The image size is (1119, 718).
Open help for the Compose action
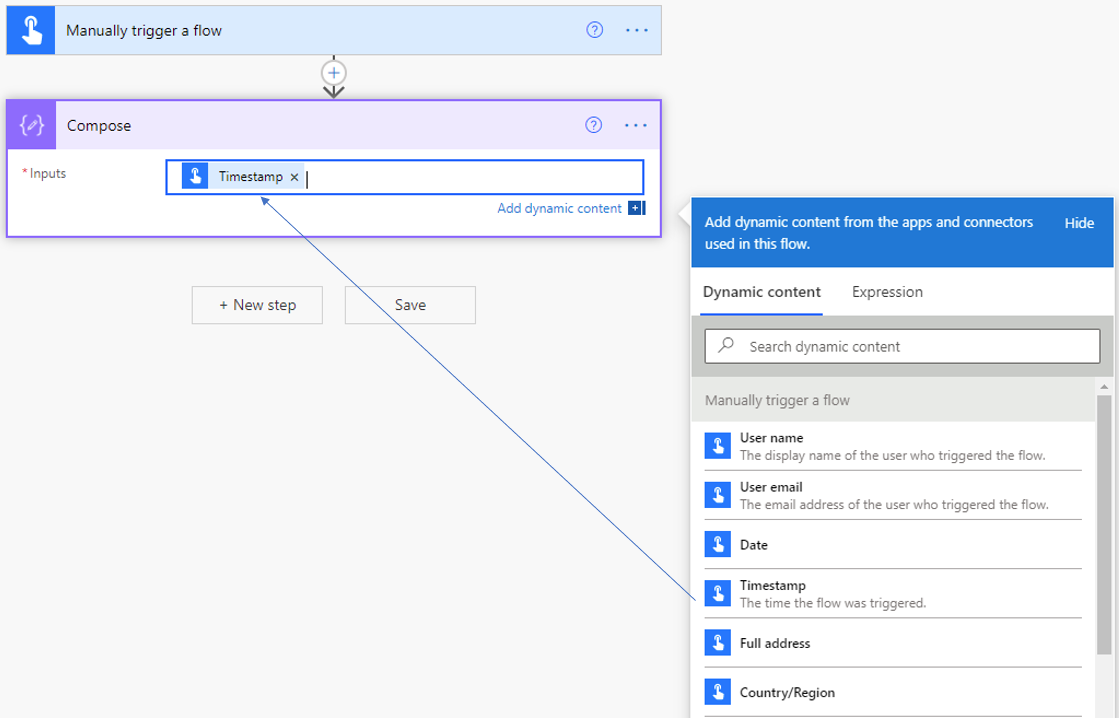click(593, 125)
